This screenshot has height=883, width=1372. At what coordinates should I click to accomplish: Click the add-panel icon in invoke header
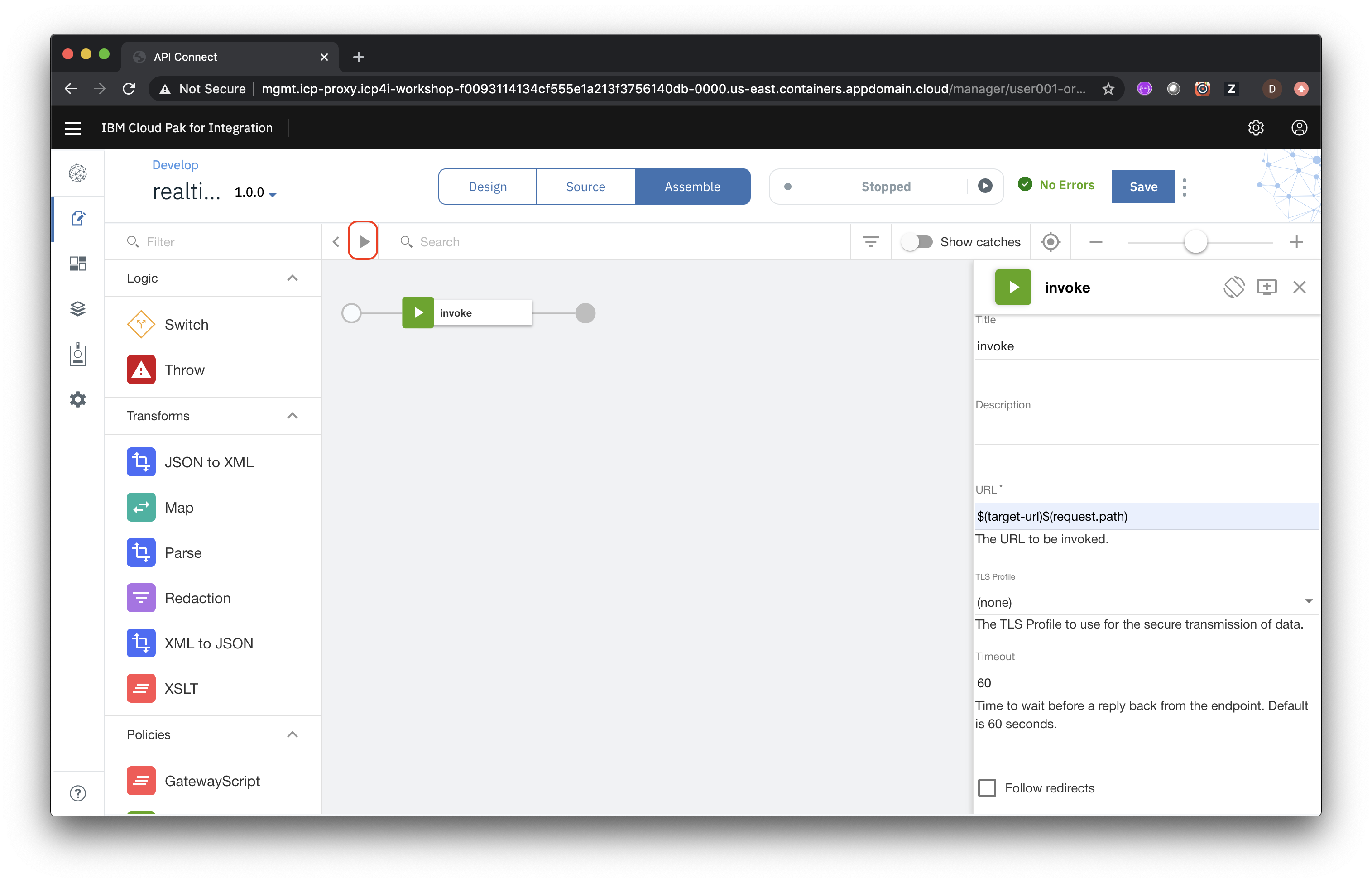1266,287
